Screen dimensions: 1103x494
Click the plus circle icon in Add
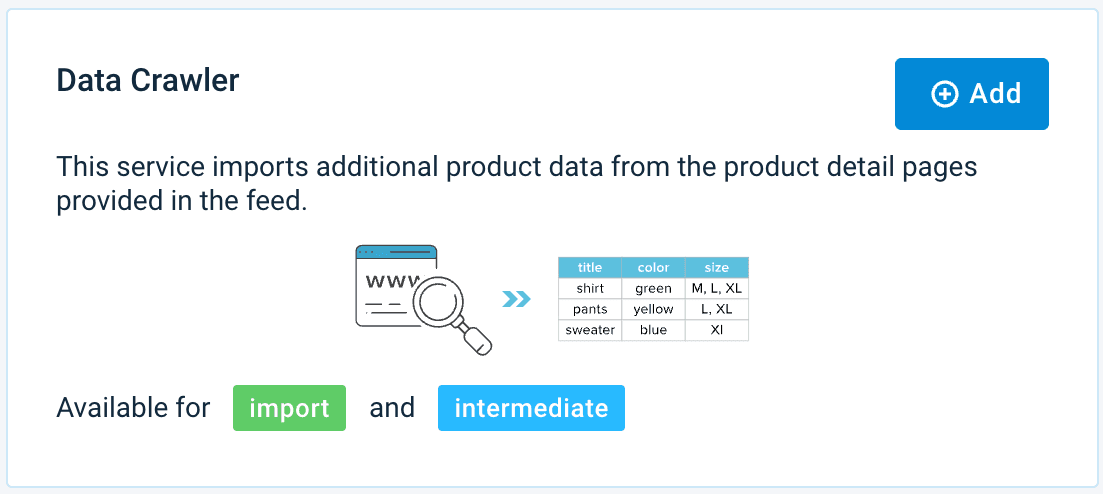(944, 94)
